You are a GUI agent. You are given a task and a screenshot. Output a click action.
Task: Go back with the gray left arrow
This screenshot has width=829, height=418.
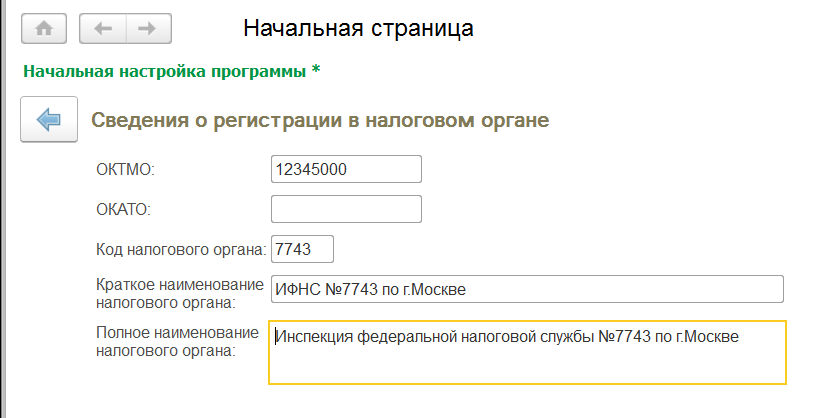[x=102, y=28]
